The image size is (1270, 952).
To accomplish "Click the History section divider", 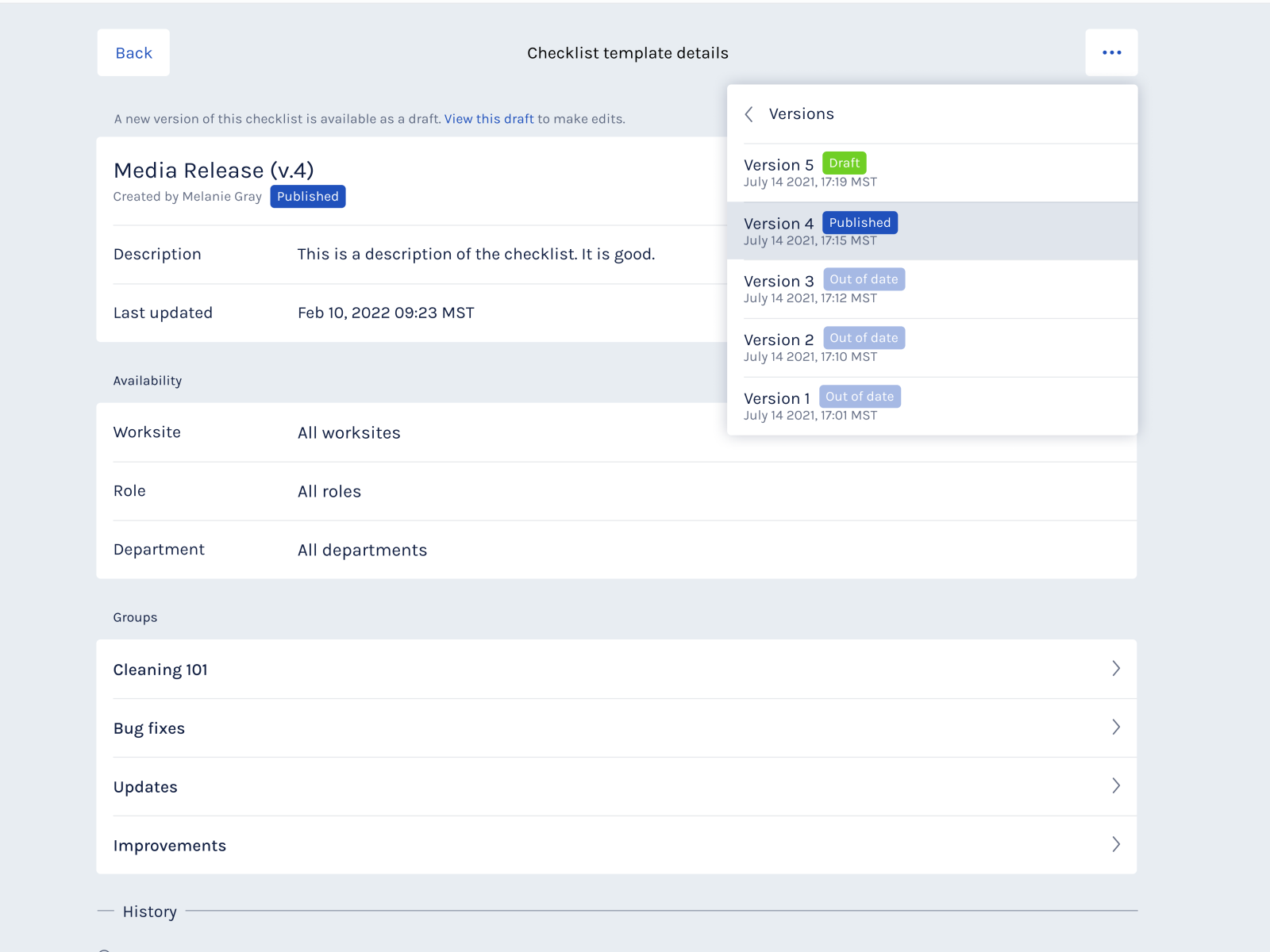I will pos(150,911).
